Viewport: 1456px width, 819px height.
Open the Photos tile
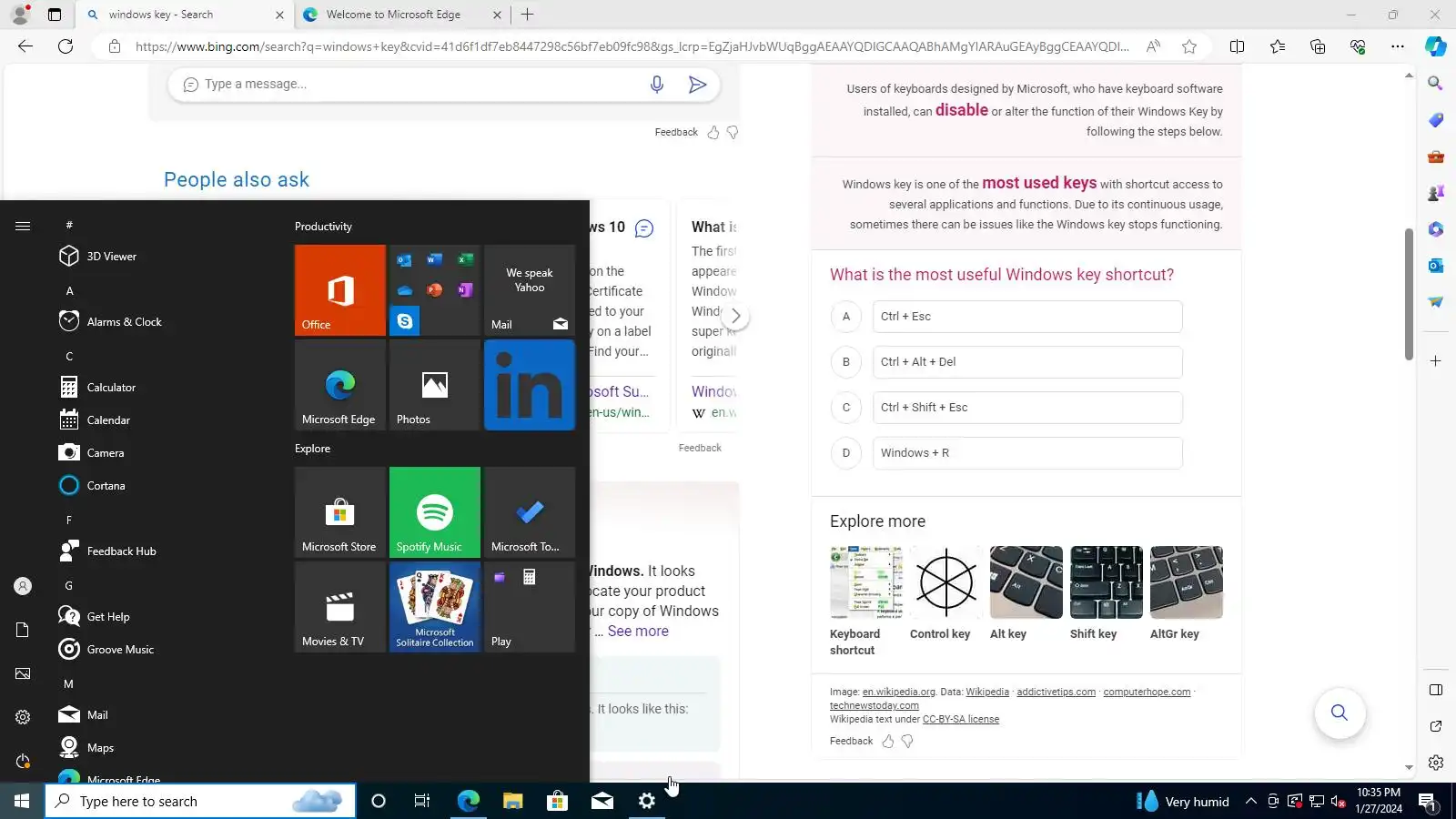click(x=435, y=385)
